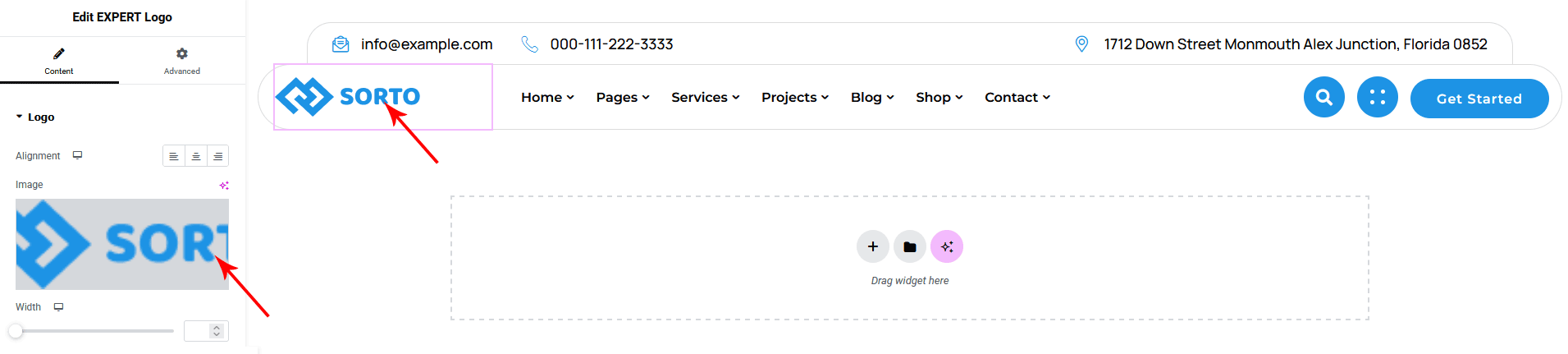Screen dimensions: 1568x354
Task: Set logo alignment to right
Action: [x=218, y=156]
